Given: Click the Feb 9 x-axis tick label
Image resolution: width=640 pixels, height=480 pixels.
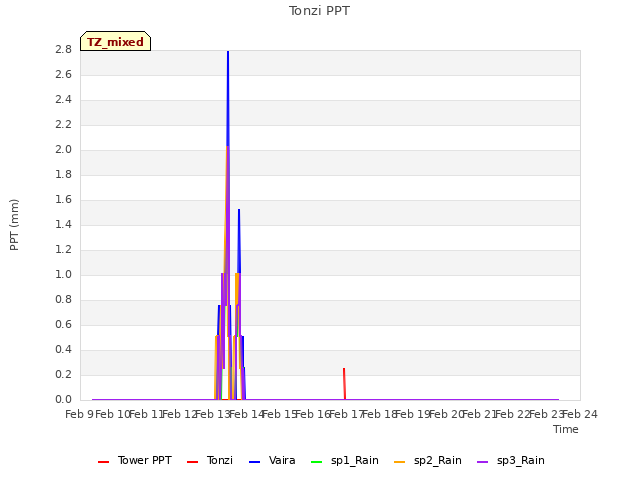Looking at the screenshot, I should point(79,415).
